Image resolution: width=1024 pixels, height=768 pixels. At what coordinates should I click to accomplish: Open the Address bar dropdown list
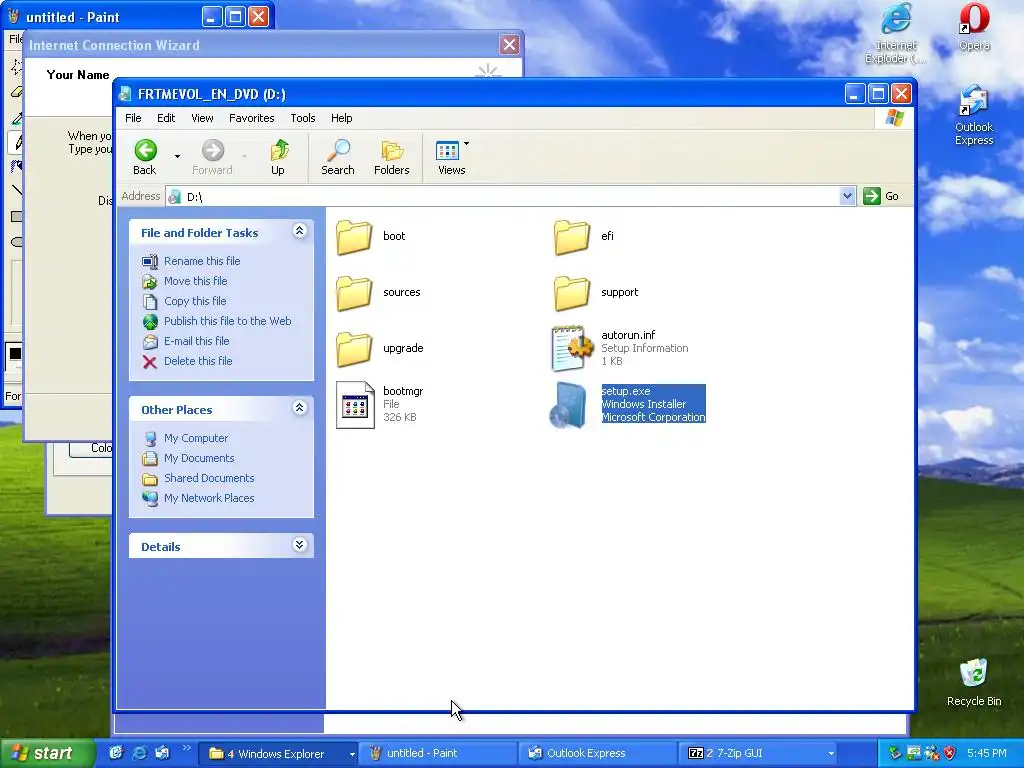click(847, 196)
